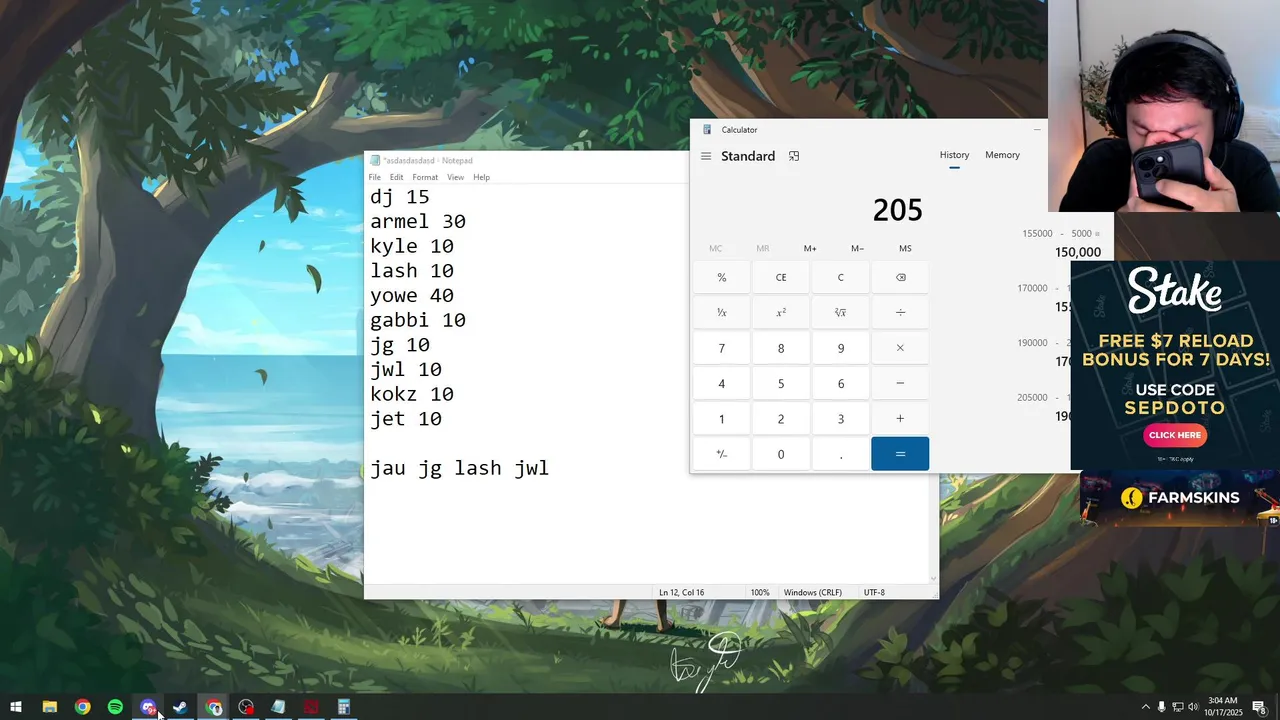This screenshot has height=720, width=1280.
Task: Open Notepad Help menu
Action: [481, 177]
